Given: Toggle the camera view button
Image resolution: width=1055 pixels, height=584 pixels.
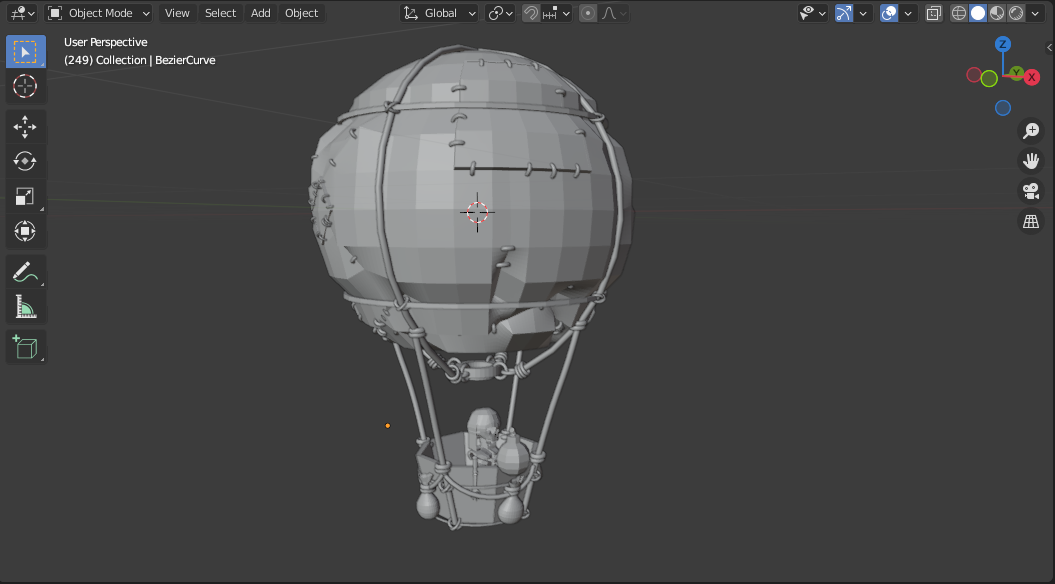Looking at the screenshot, I should click(x=1031, y=191).
